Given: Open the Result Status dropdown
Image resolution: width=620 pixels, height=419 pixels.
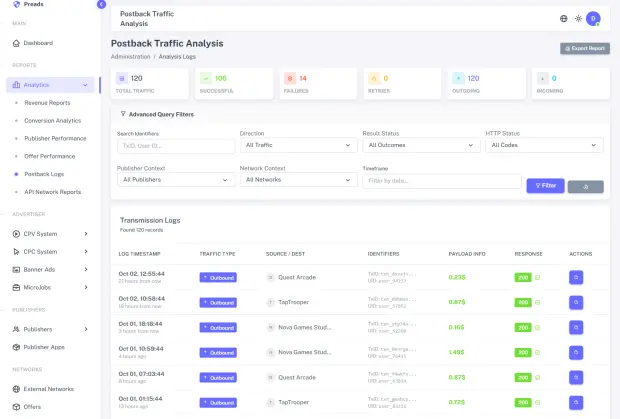Looking at the screenshot, I should 422,145.
